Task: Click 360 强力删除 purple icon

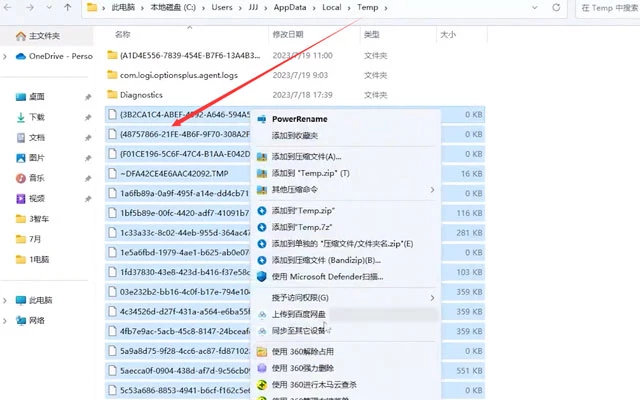Action: click(262, 368)
